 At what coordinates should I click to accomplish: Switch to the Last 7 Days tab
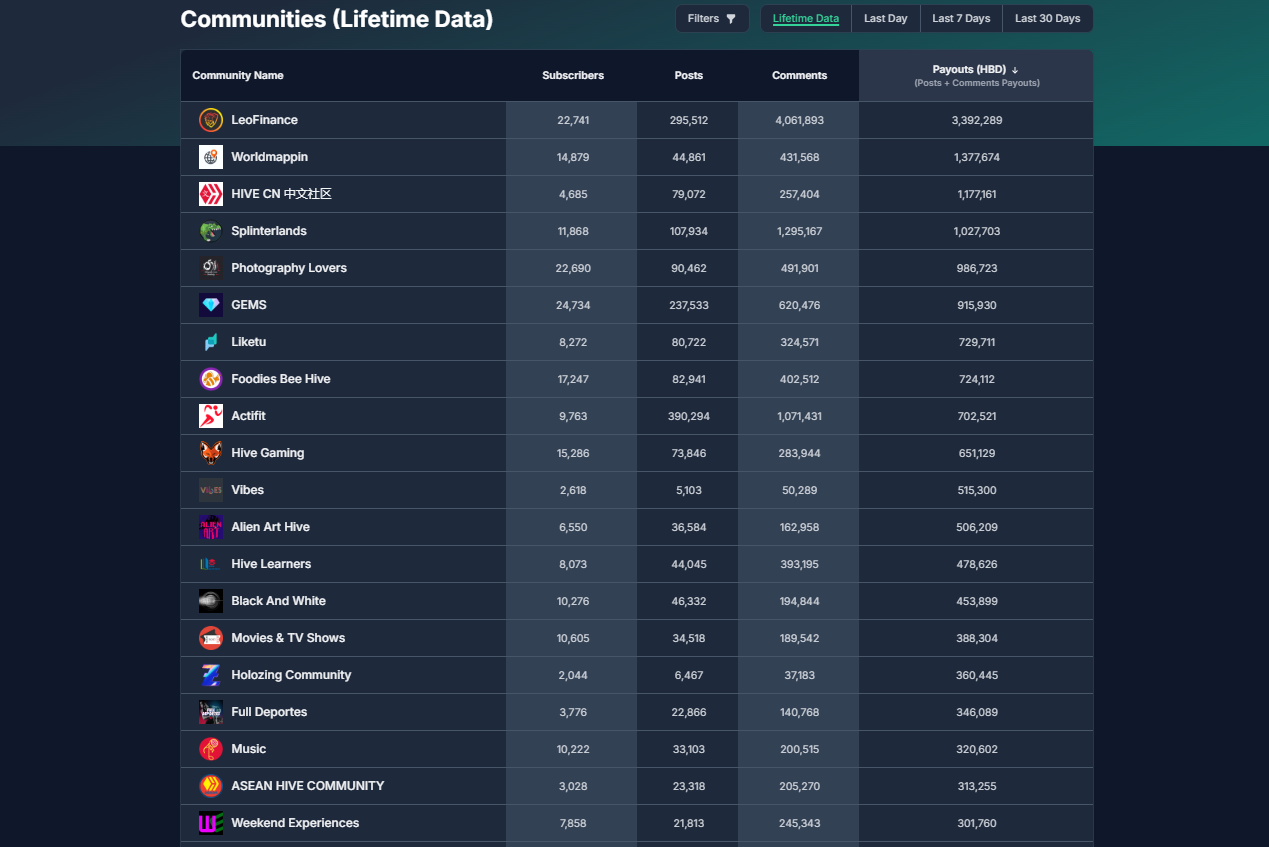pyautogui.click(x=961, y=19)
